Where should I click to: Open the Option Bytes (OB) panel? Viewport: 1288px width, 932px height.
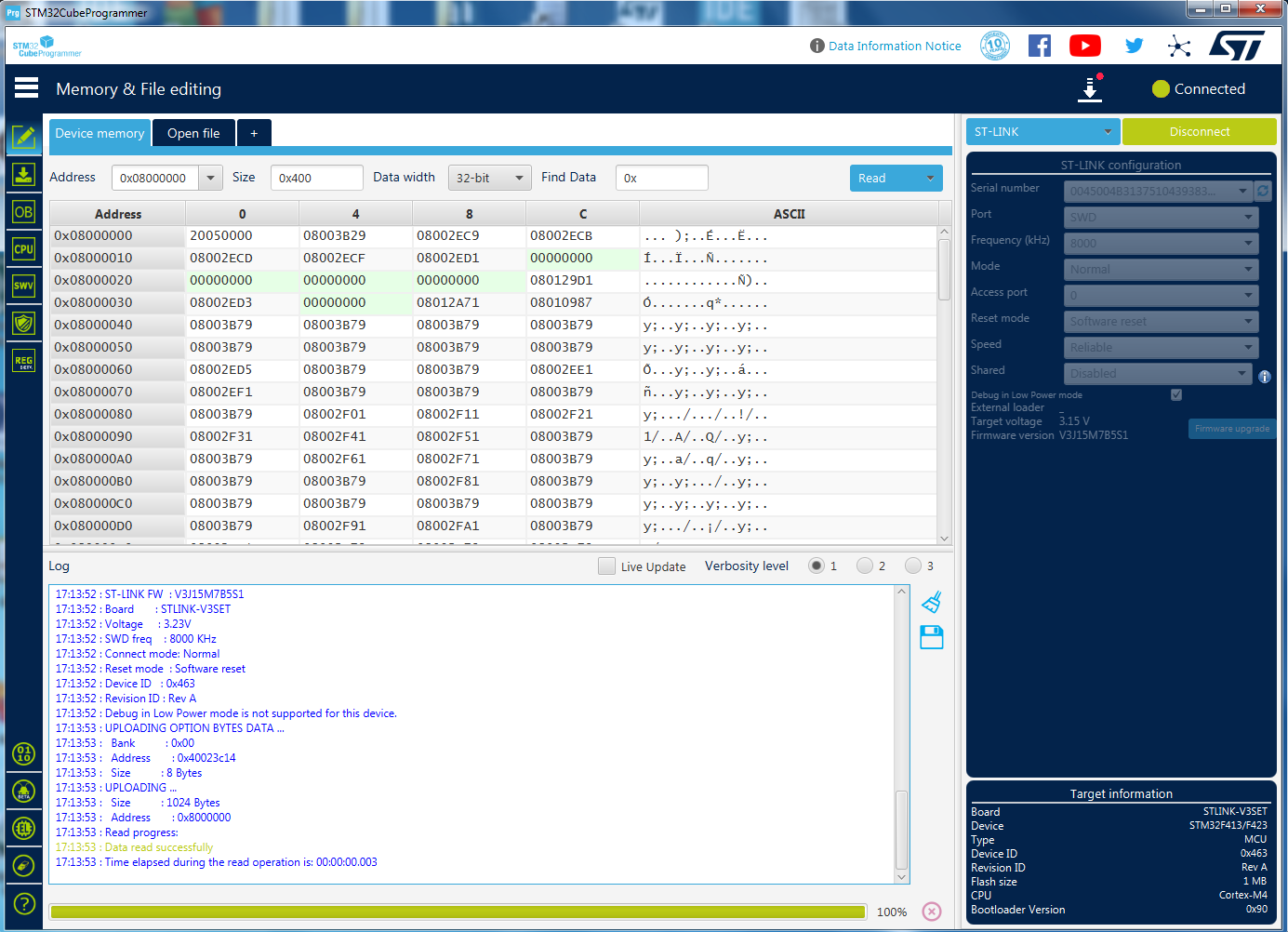point(24,212)
